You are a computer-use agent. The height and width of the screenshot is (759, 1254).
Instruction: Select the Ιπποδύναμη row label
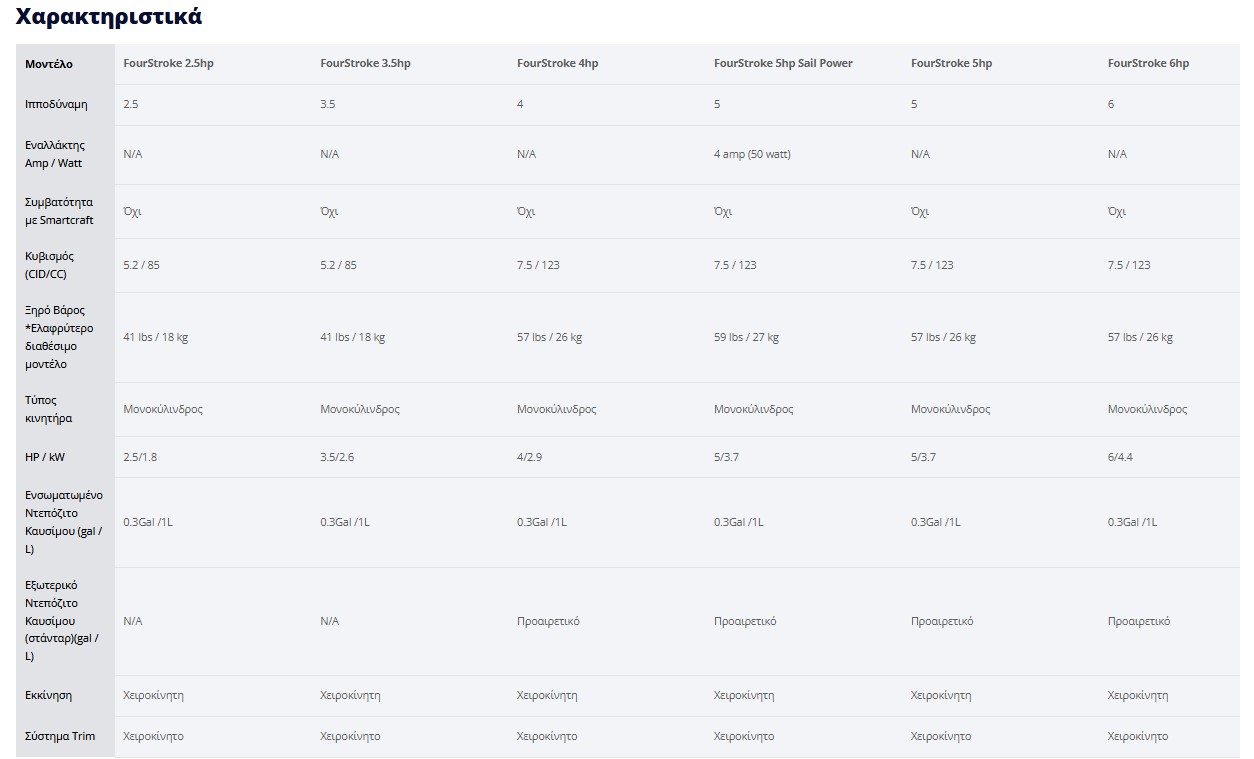coord(57,104)
